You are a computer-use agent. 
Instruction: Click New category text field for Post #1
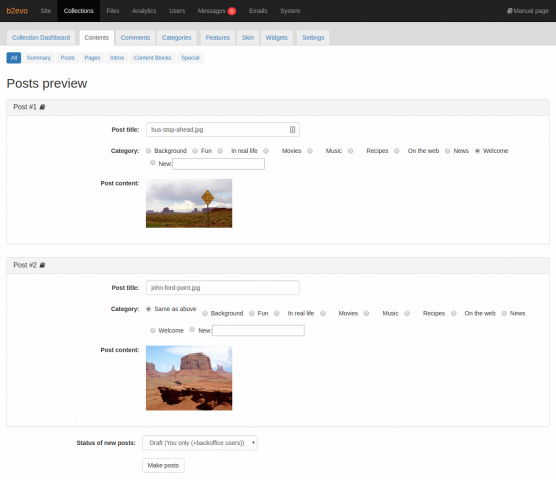point(218,164)
